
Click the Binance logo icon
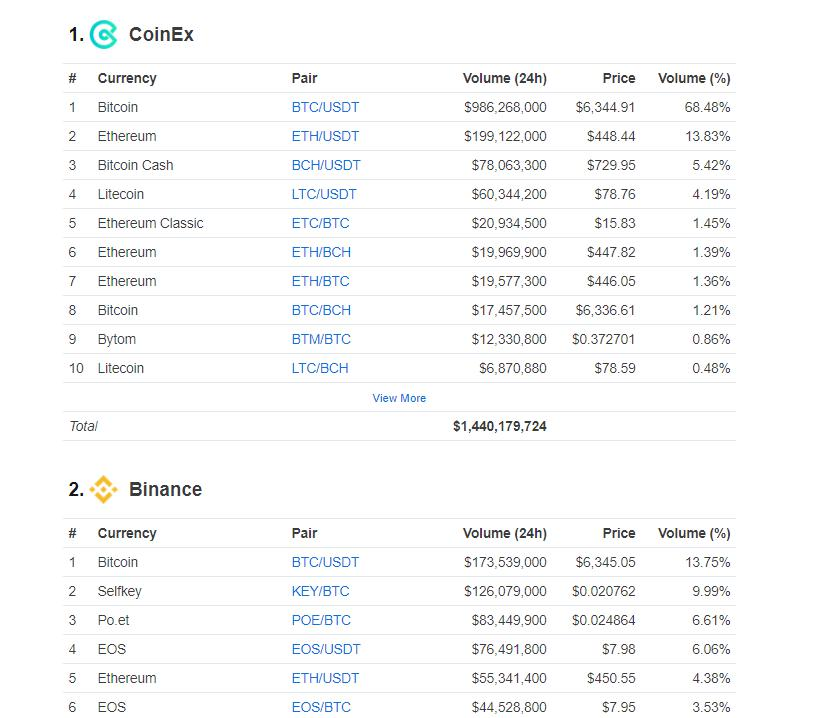[104, 490]
